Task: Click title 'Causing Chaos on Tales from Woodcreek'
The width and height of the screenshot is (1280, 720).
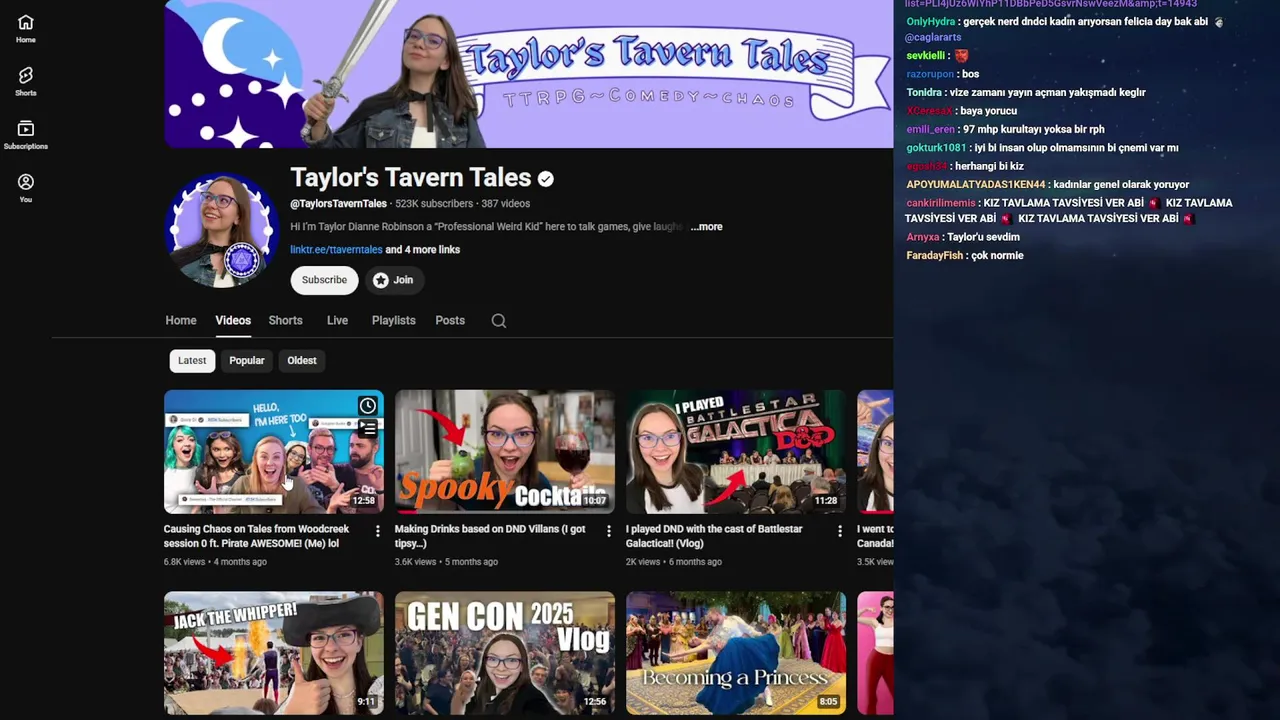Action: (x=256, y=536)
